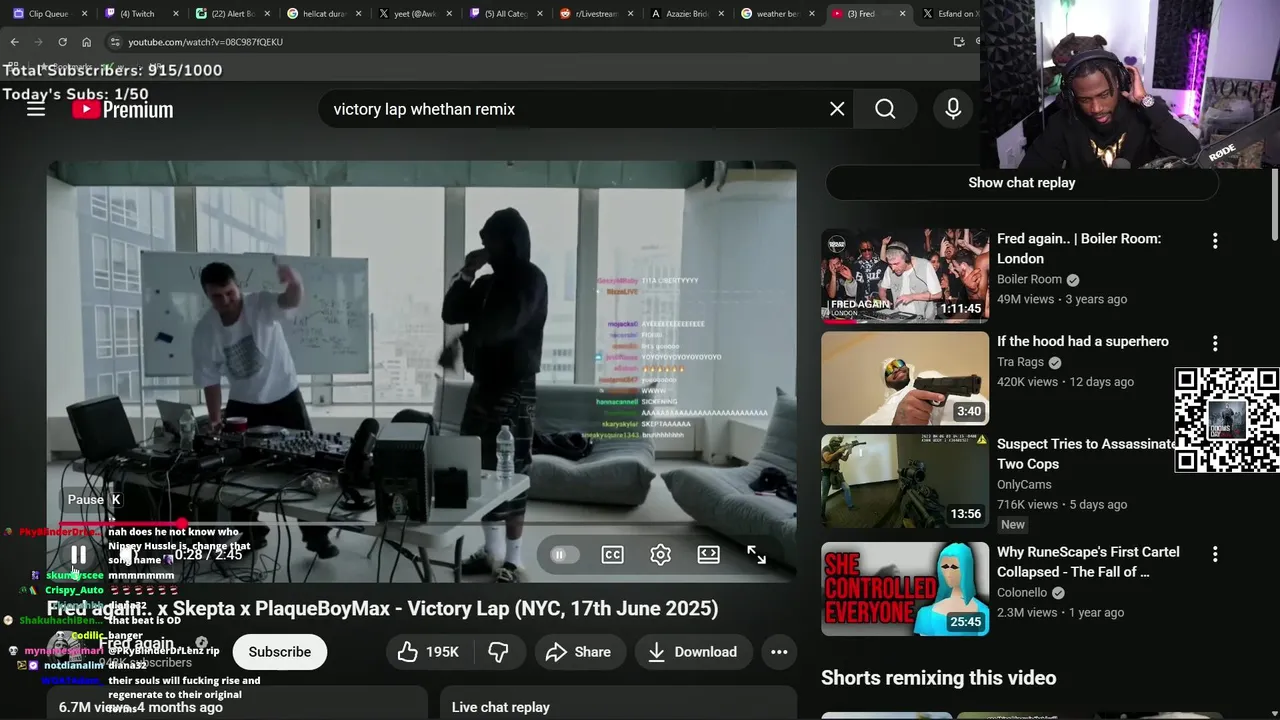The height and width of the screenshot is (720, 1280).
Task: Click Show chat replay button
Action: click(x=1022, y=183)
